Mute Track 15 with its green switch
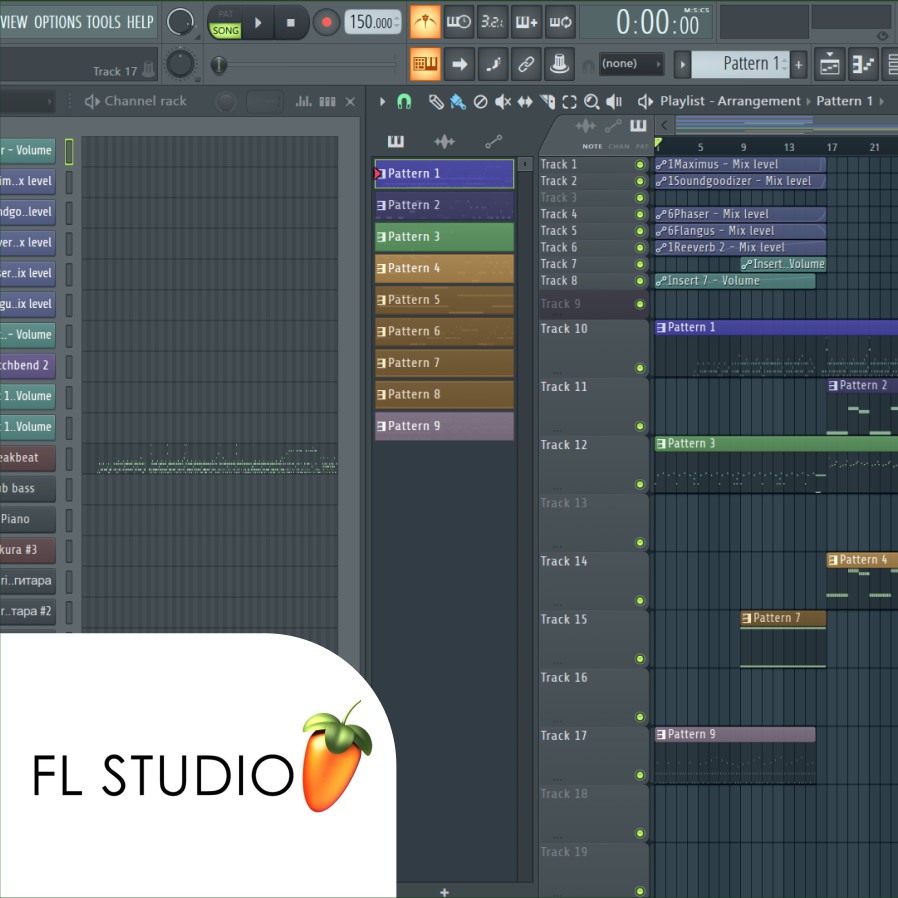898x898 pixels. [x=640, y=659]
